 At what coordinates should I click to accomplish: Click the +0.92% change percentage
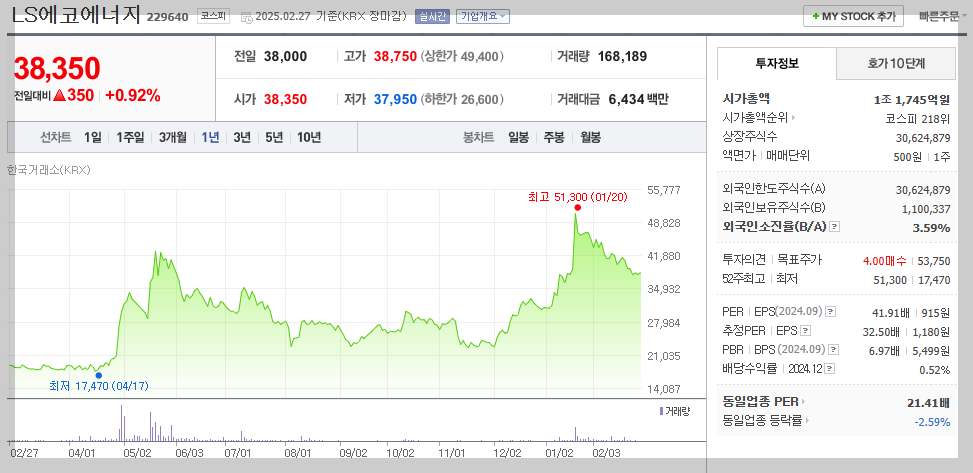pos(133,96)
